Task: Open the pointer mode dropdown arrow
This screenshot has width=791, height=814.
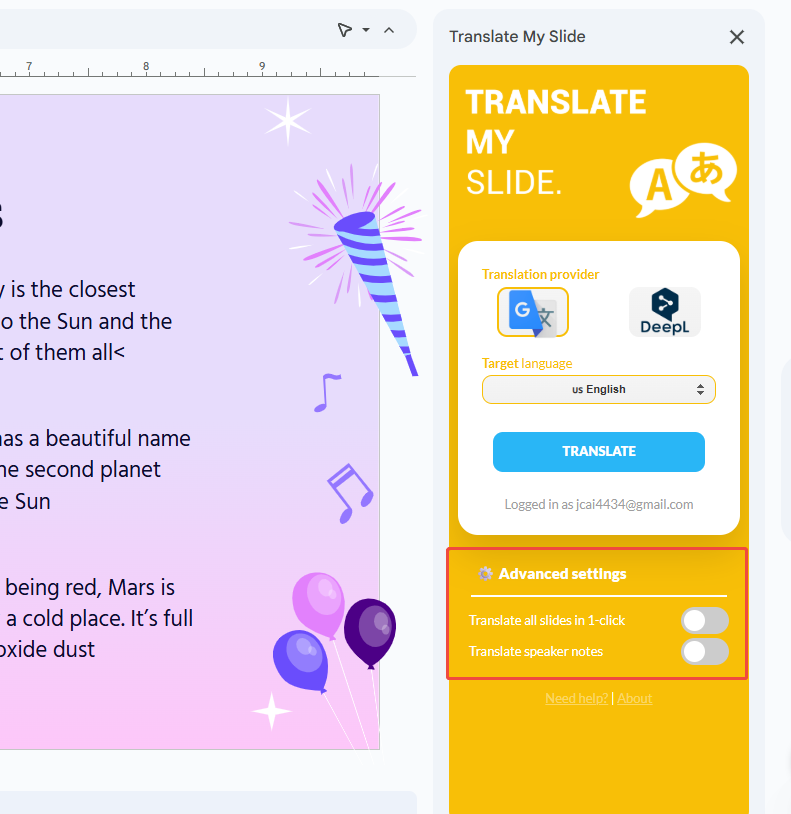Action: tap(366, 30)
